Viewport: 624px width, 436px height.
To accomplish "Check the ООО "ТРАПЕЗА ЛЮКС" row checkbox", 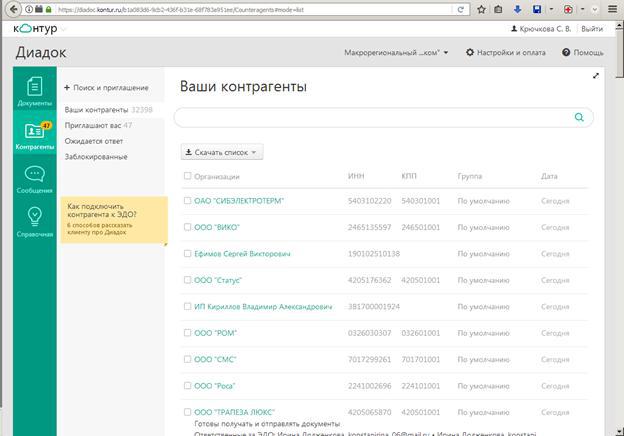I will (187, 412).
